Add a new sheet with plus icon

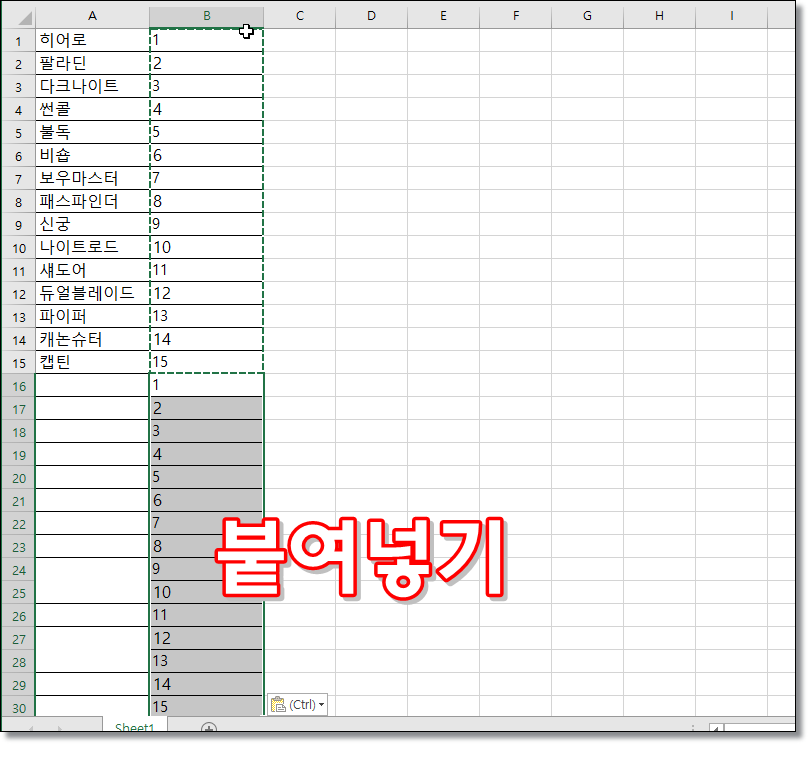coord(208,727)
